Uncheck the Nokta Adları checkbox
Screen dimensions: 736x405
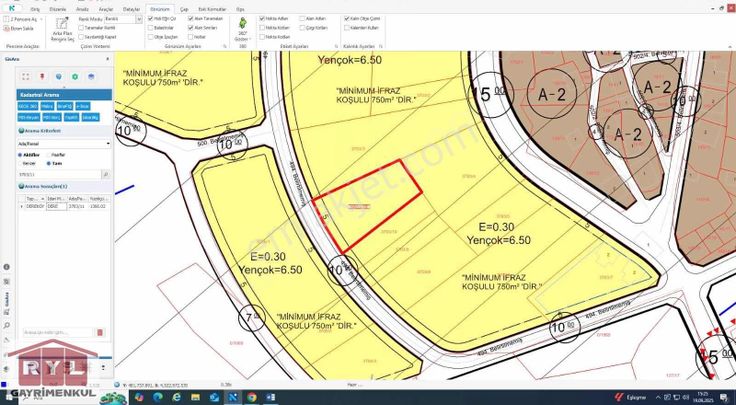tap(264, 18)
